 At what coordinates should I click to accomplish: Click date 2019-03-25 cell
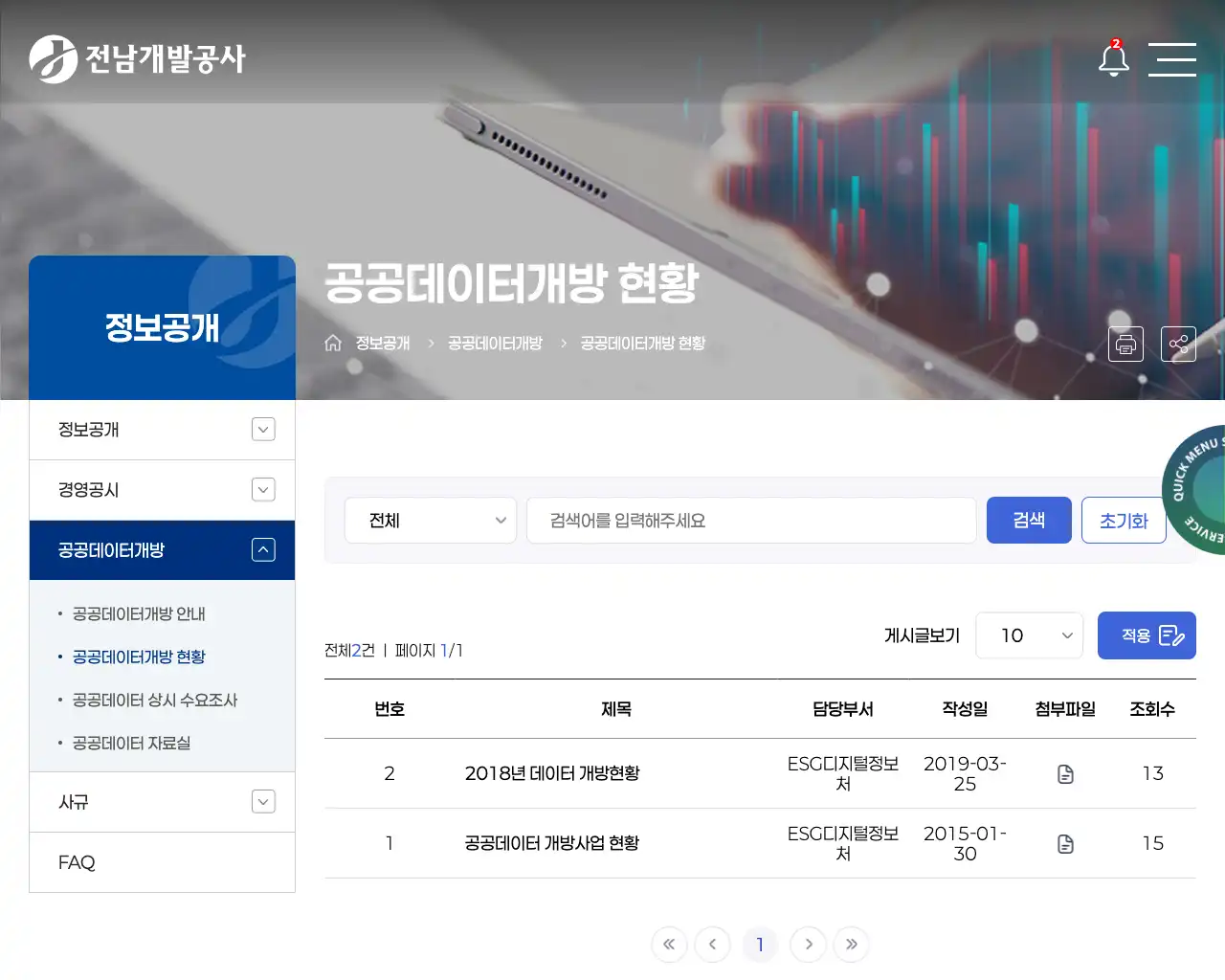click(965, 773)
